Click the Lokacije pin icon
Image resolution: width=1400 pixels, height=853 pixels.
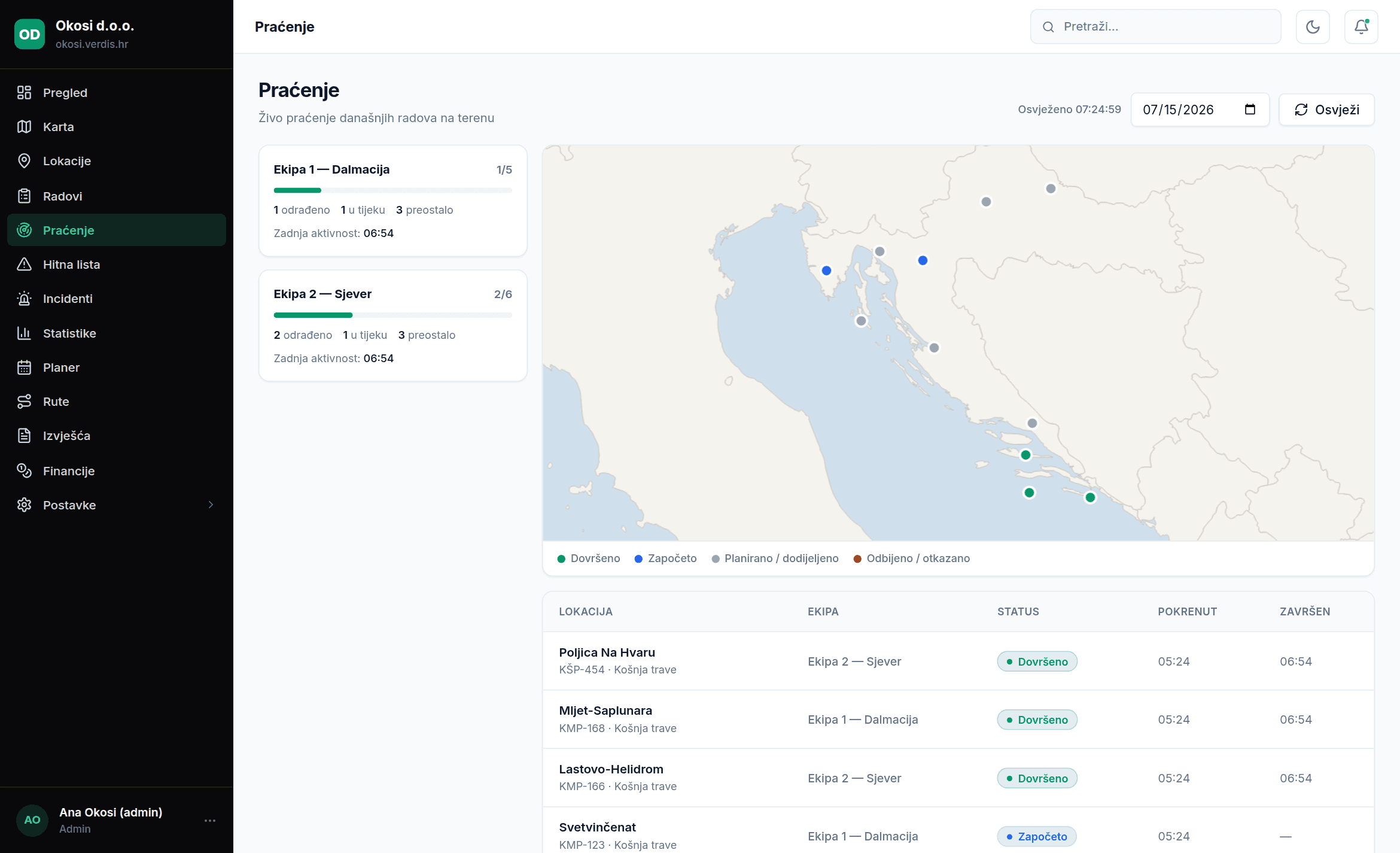pos(24,161)
